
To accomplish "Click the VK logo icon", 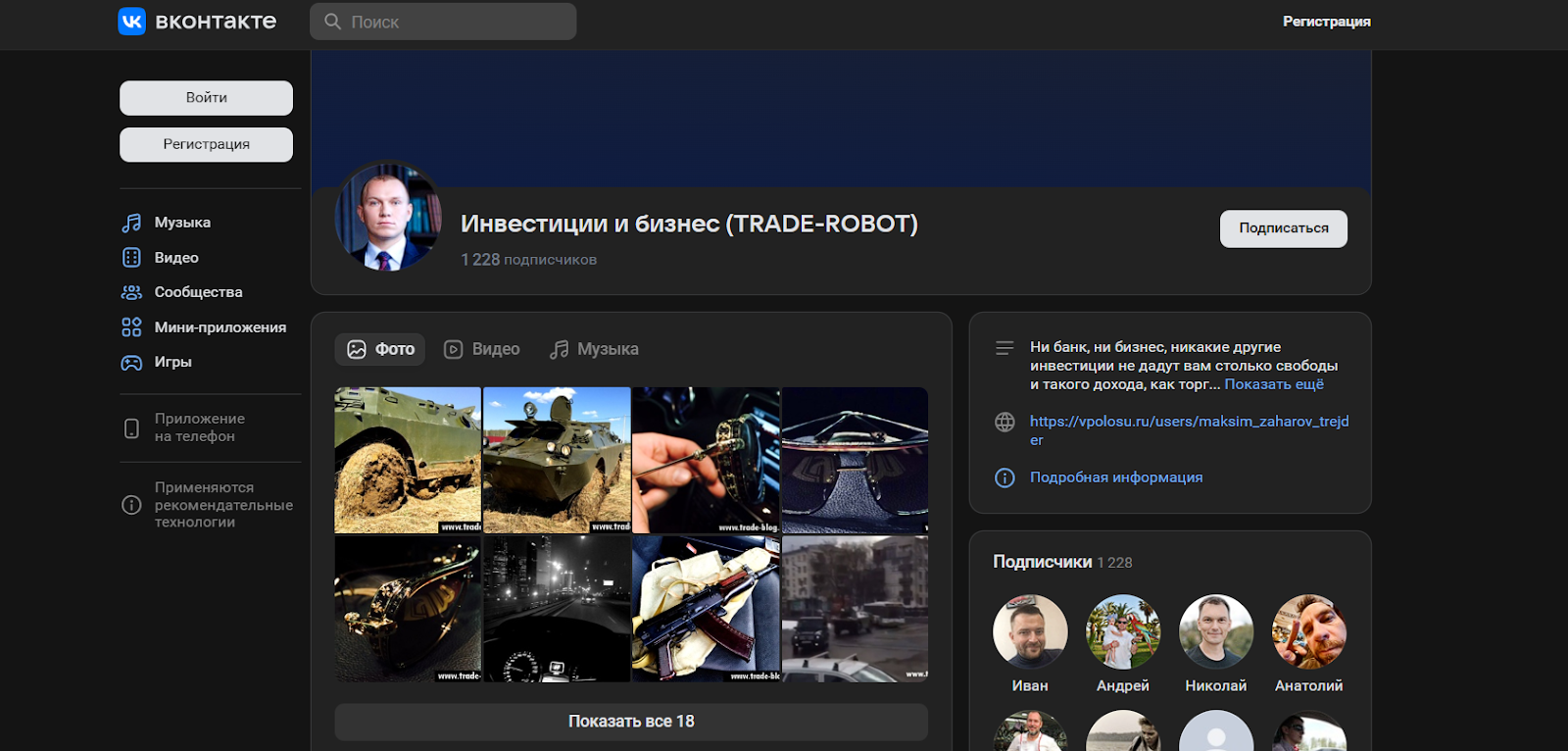I will 131,22.
